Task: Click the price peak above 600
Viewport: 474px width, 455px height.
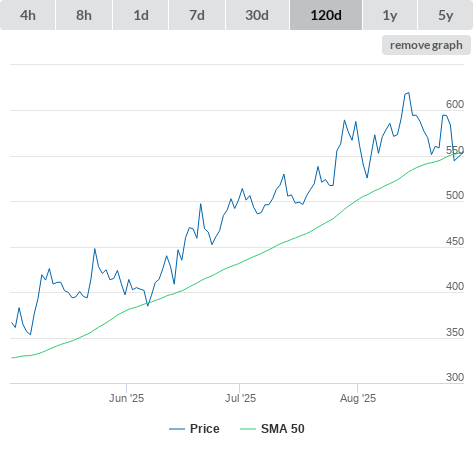Action: tap(407, 94)
